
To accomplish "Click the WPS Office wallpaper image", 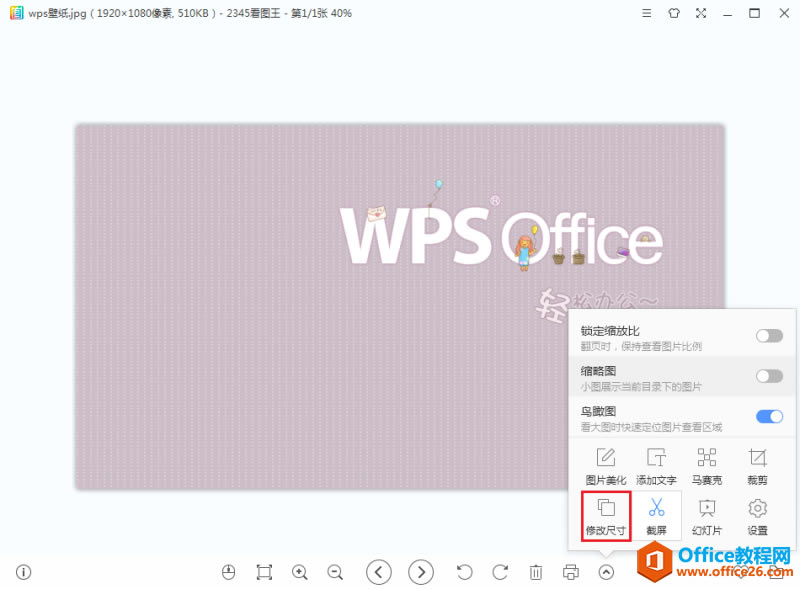I will pyautogui.click(x=399, y=306).
